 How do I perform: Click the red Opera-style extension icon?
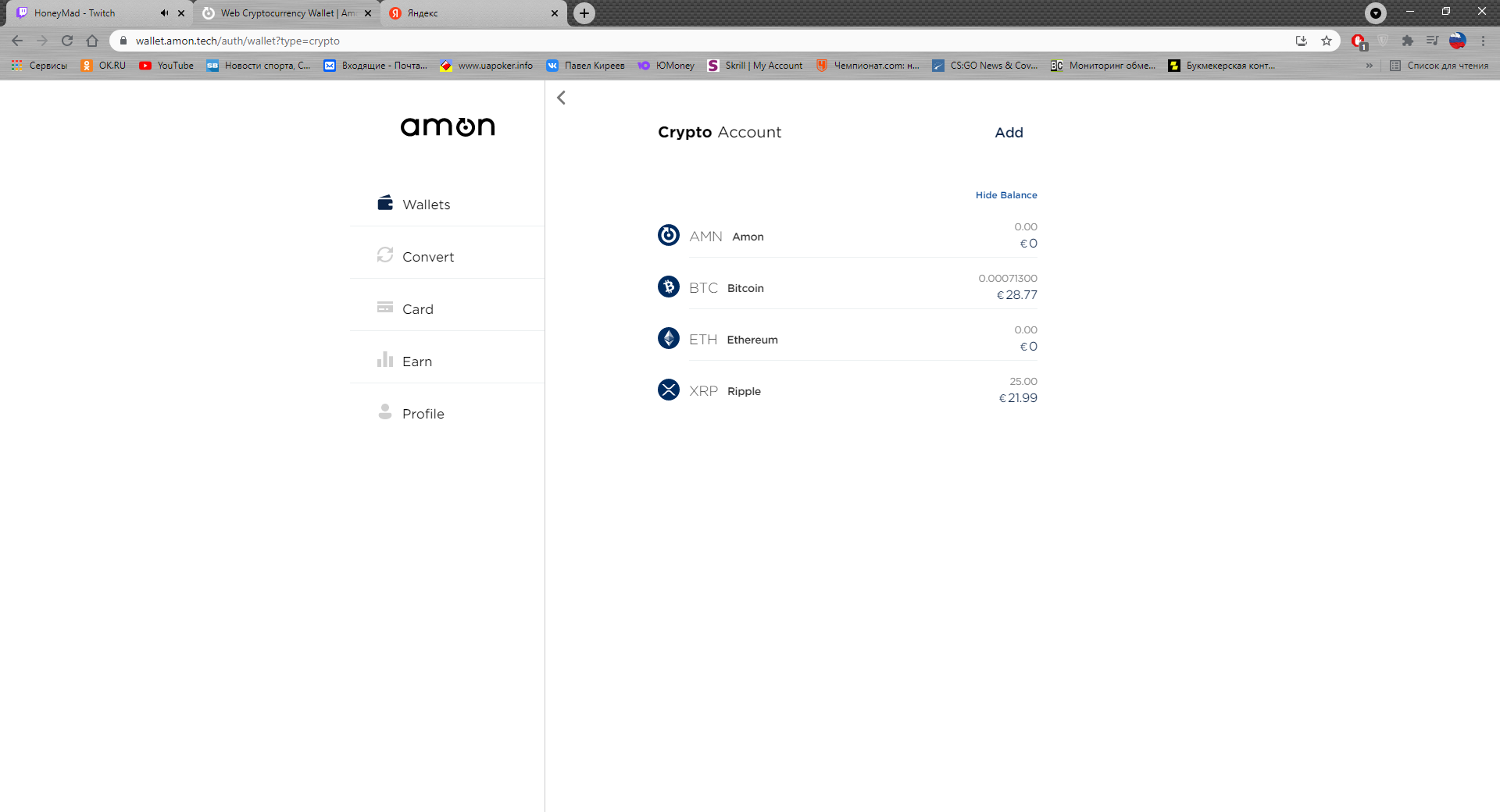1359,41
